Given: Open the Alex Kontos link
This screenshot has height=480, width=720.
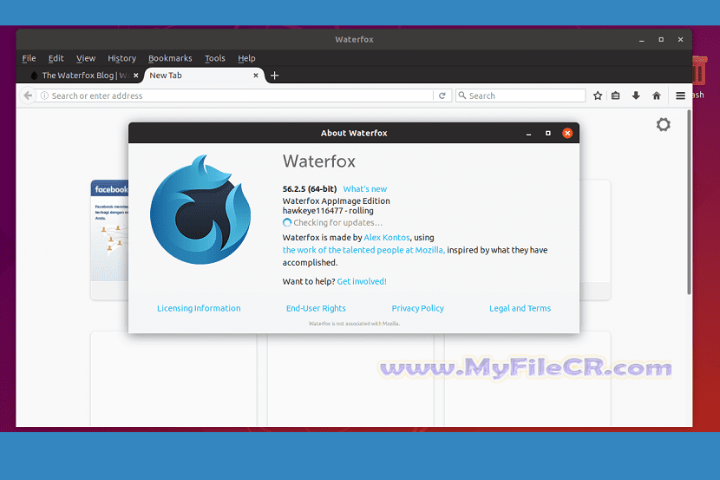Looking at the screenshot, I should (387, 237).
